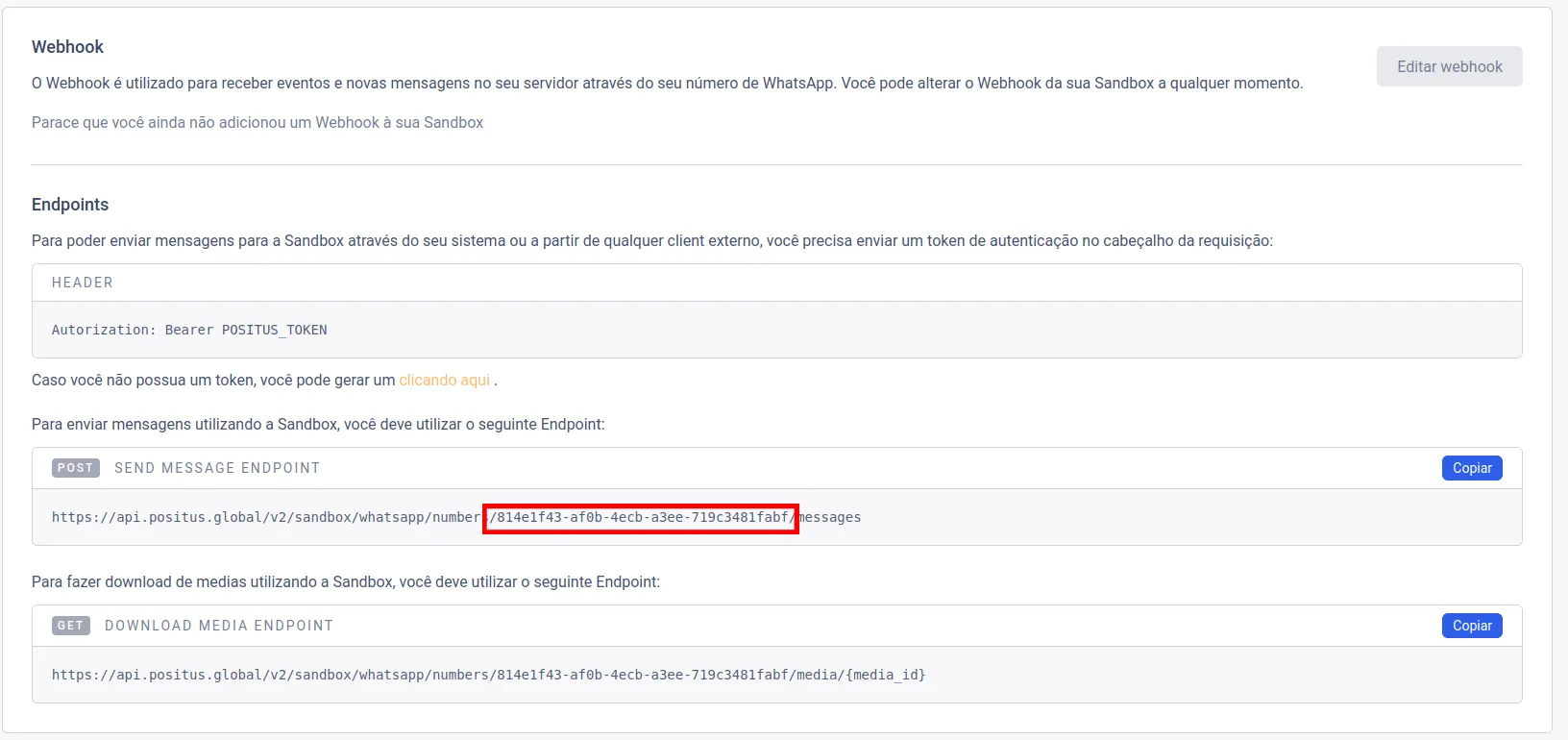Copy the download media endpoint URL

pos(1472,626)
